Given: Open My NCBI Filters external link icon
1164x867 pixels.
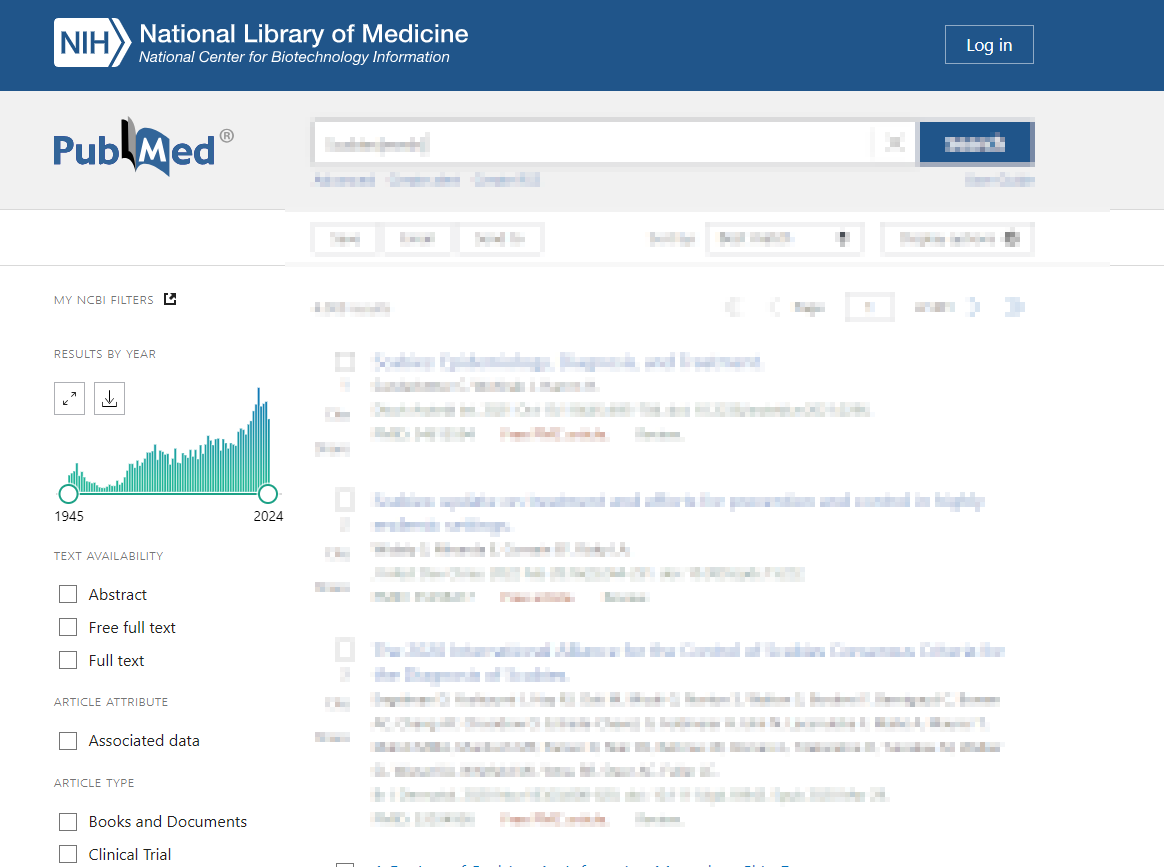Looking at the screenshot, I should tap(170, 299).
